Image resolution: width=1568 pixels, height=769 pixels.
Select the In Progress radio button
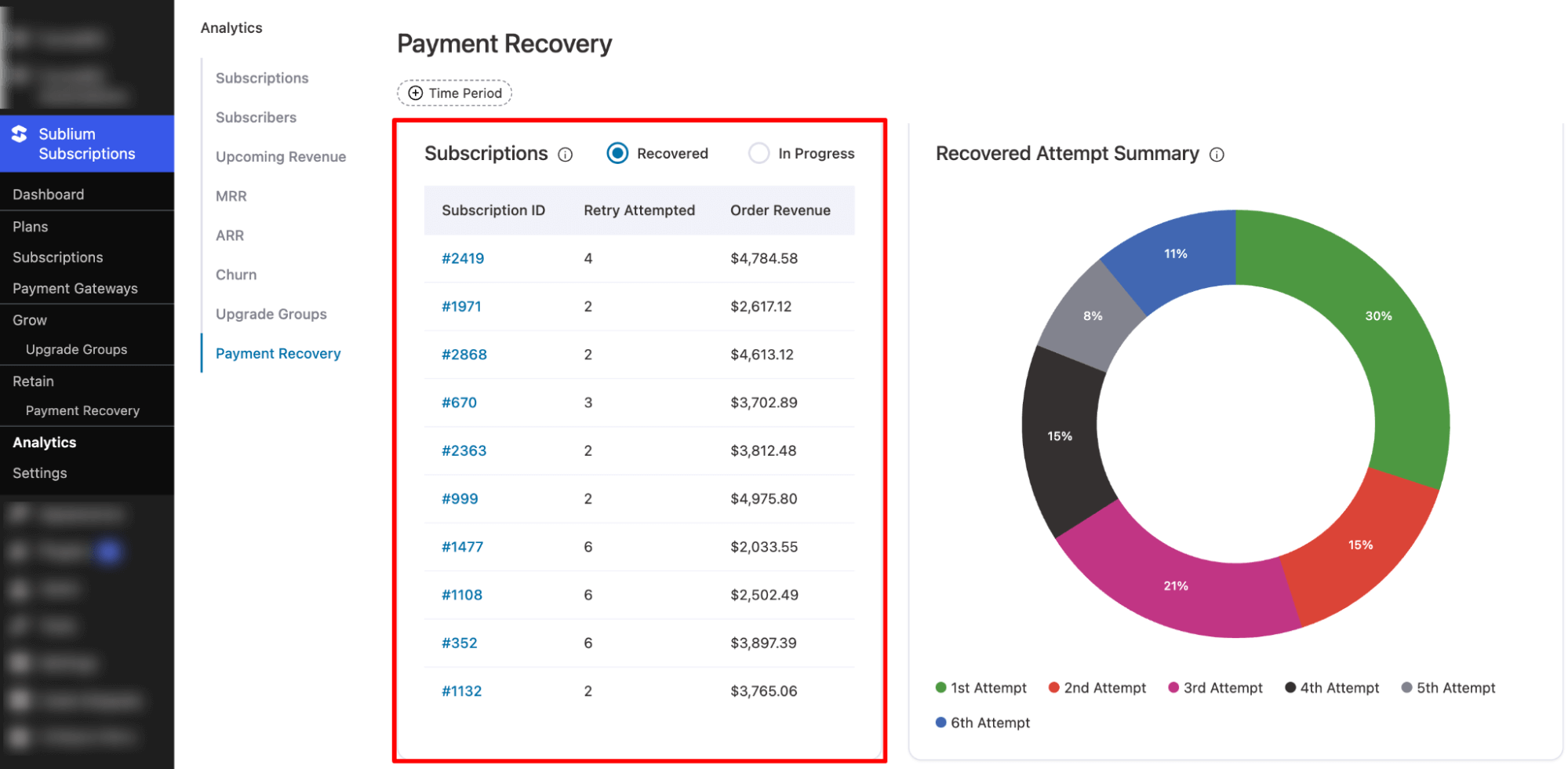758,153
